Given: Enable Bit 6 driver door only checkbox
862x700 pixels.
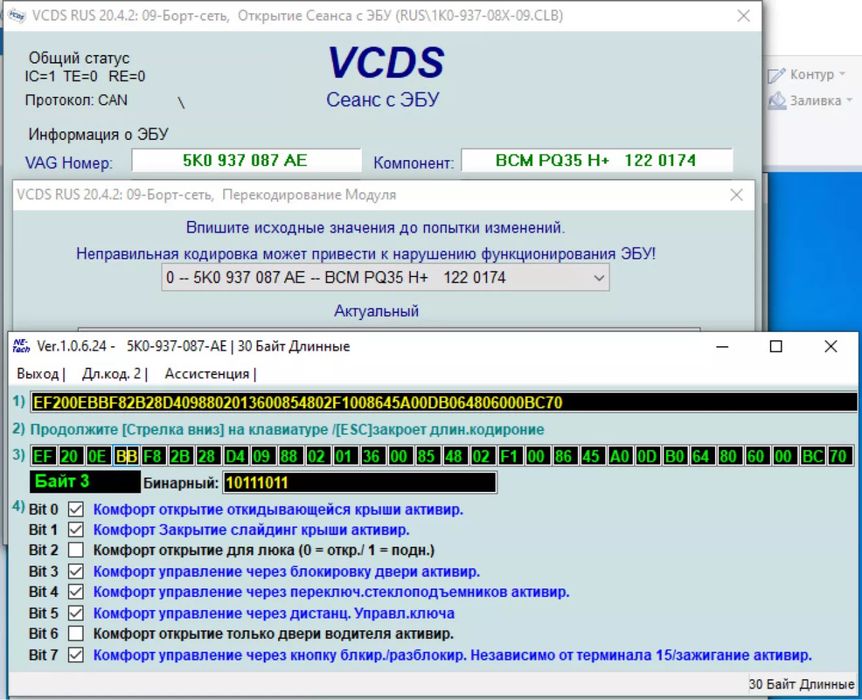Looking at the screenshot, I should pos(76,634).
